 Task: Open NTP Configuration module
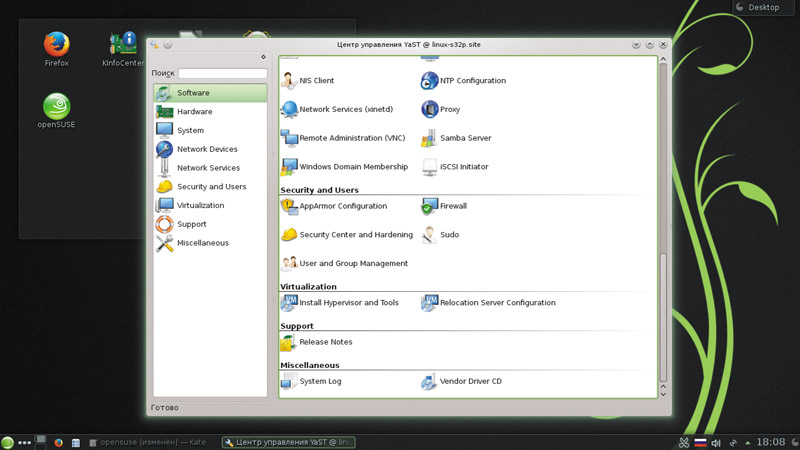(463, 81)
